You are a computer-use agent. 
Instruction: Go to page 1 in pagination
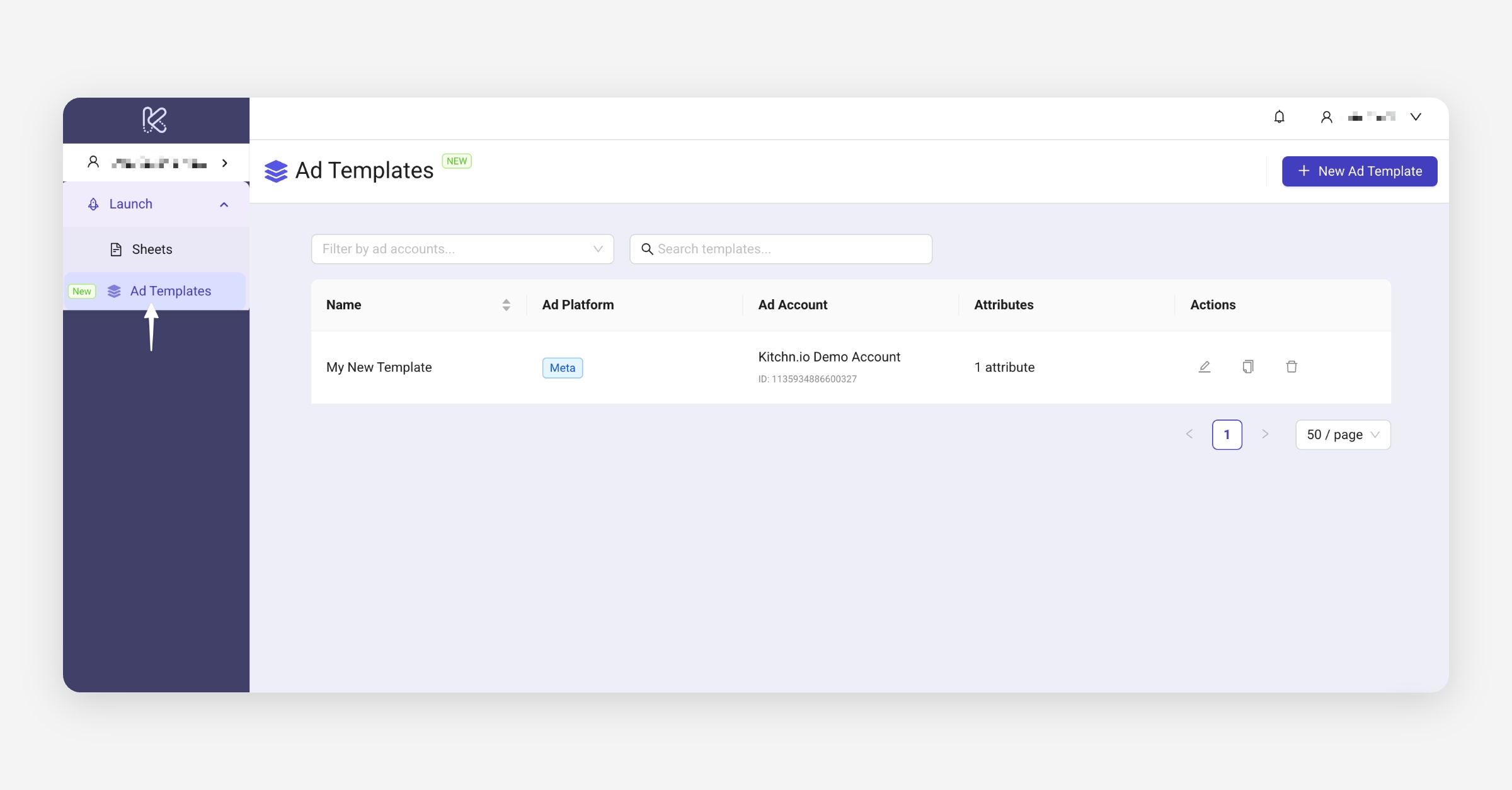pos(1226,435)
